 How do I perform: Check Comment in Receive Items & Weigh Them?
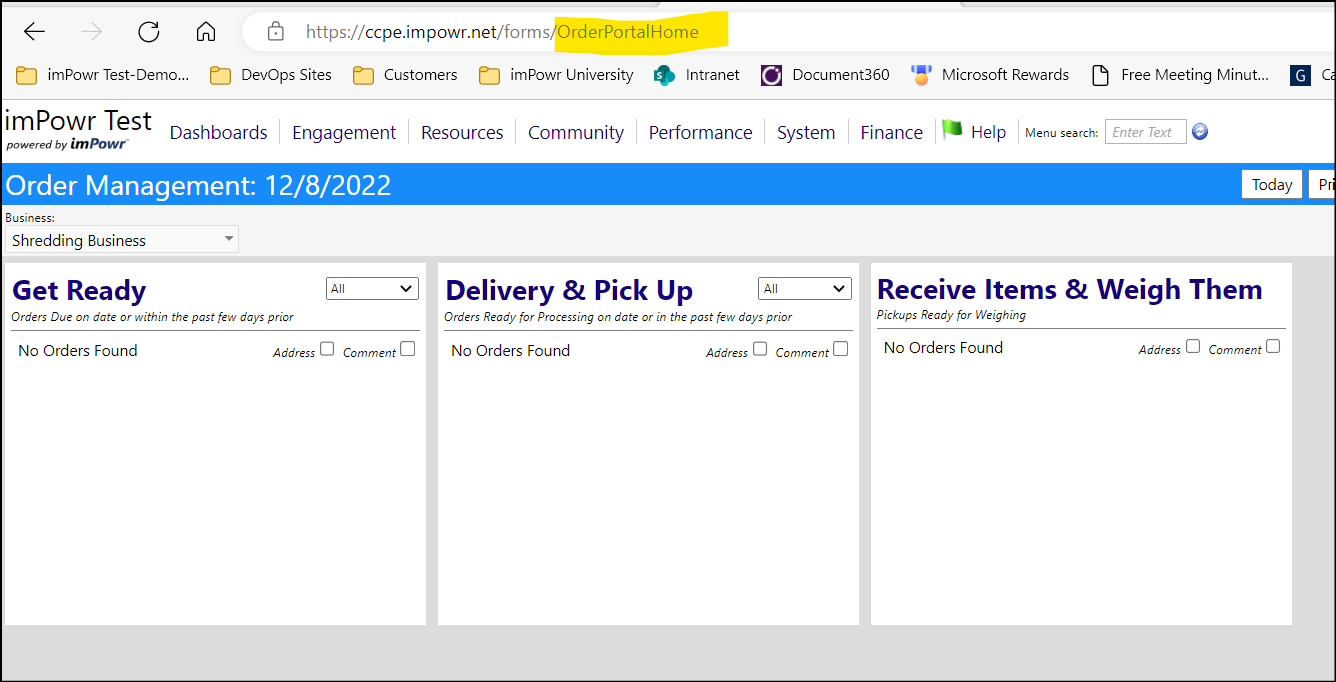(x=1273, y=346)
